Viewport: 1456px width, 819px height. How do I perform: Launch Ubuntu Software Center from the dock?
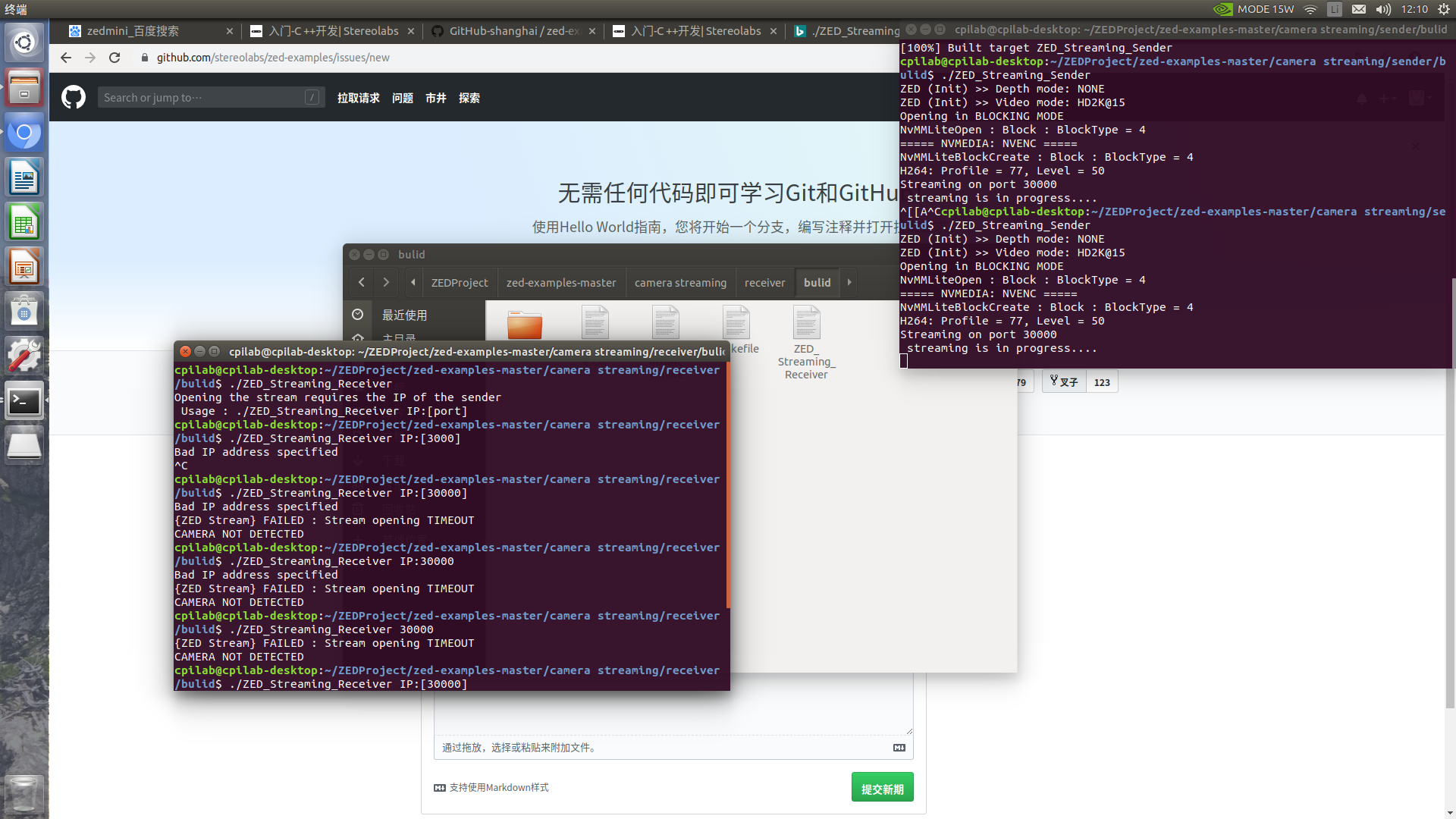24,311
